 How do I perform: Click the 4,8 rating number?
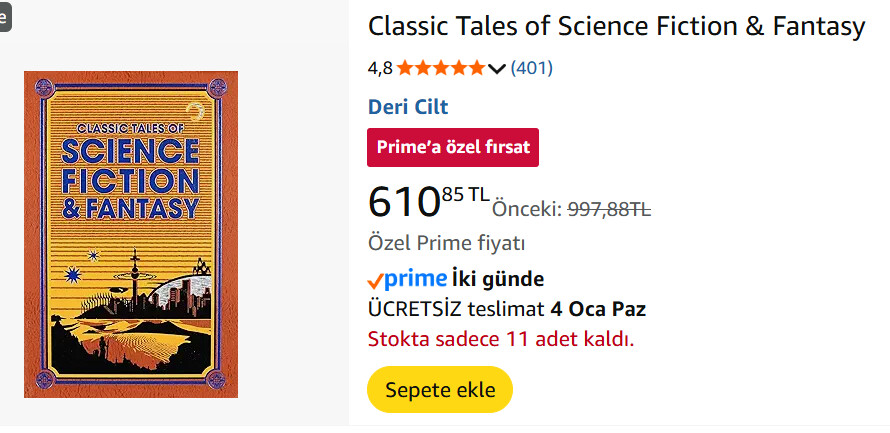point(380,68)
